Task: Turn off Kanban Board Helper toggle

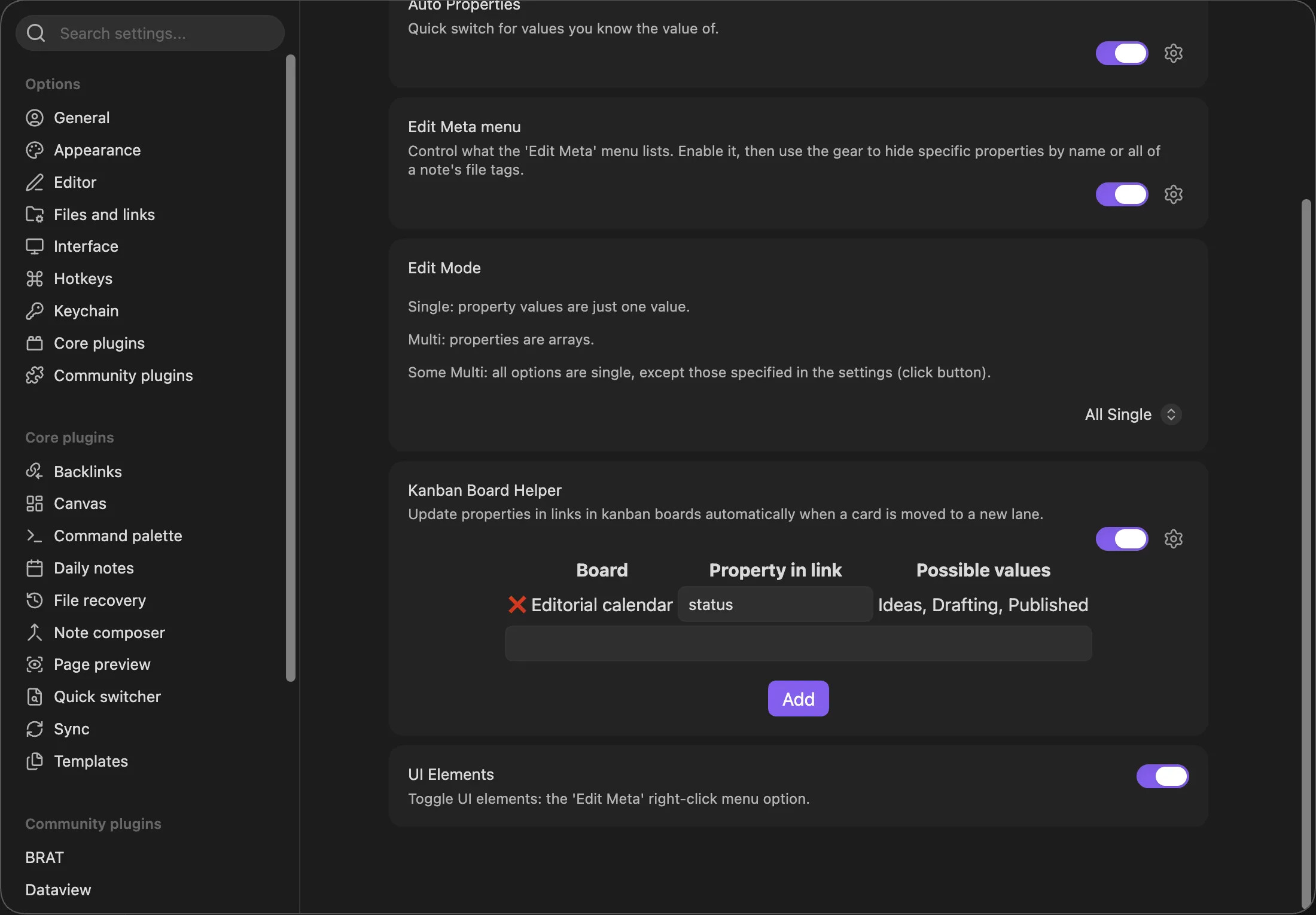Action: [x=1122, y=539]
